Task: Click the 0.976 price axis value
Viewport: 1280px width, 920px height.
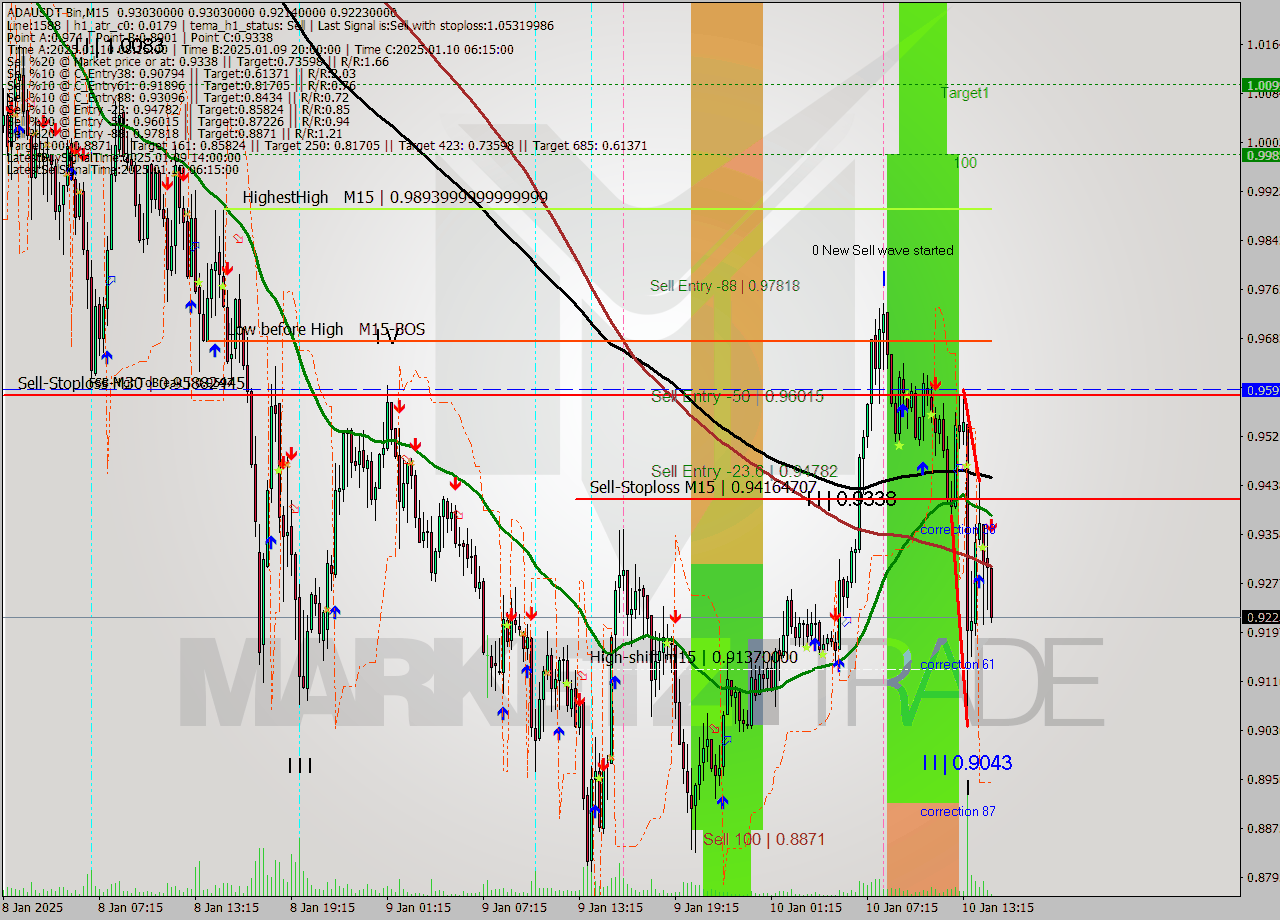Action: [x=1263, y=289]
